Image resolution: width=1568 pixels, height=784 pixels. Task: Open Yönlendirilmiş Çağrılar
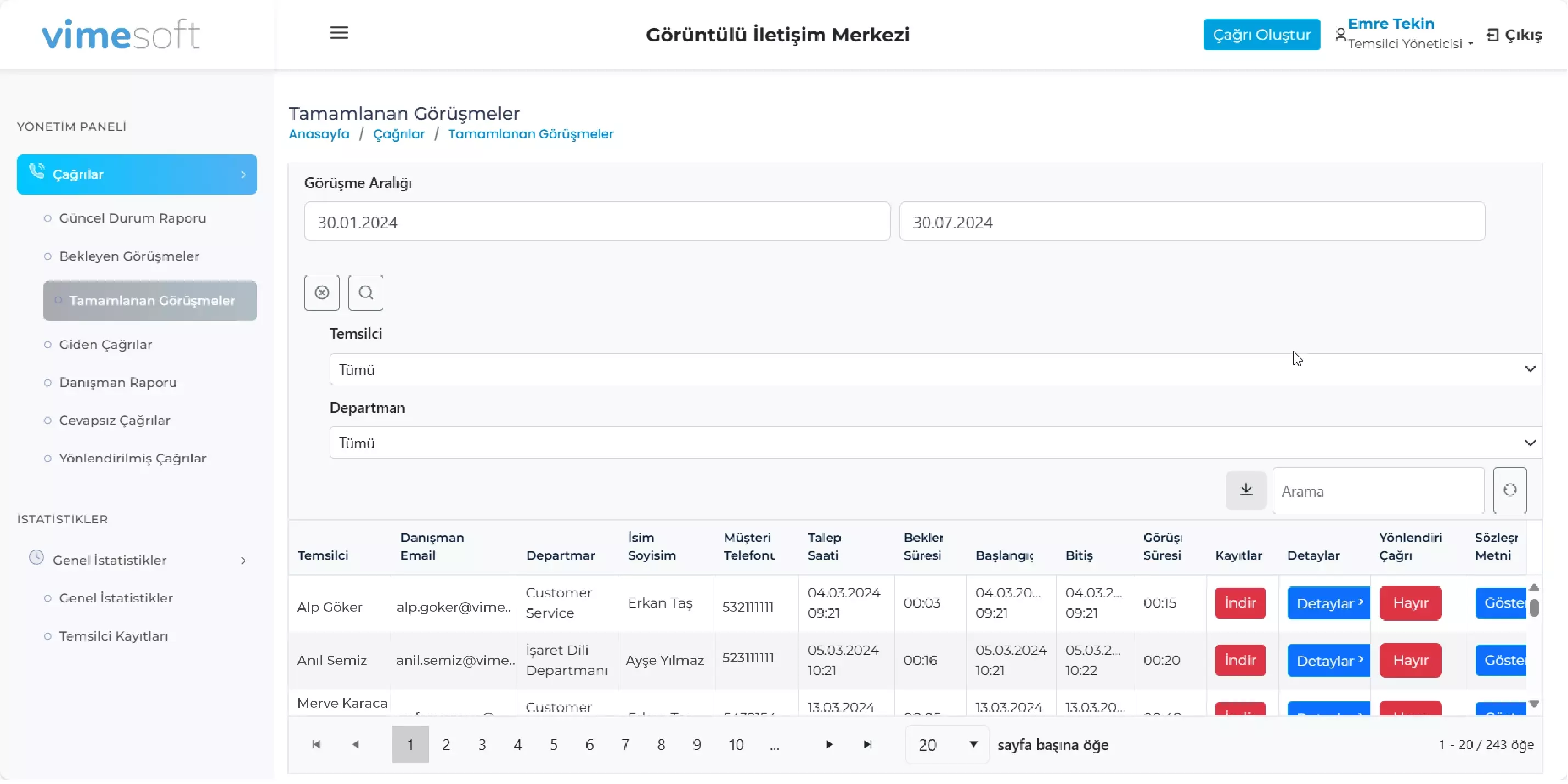[133, 458]
